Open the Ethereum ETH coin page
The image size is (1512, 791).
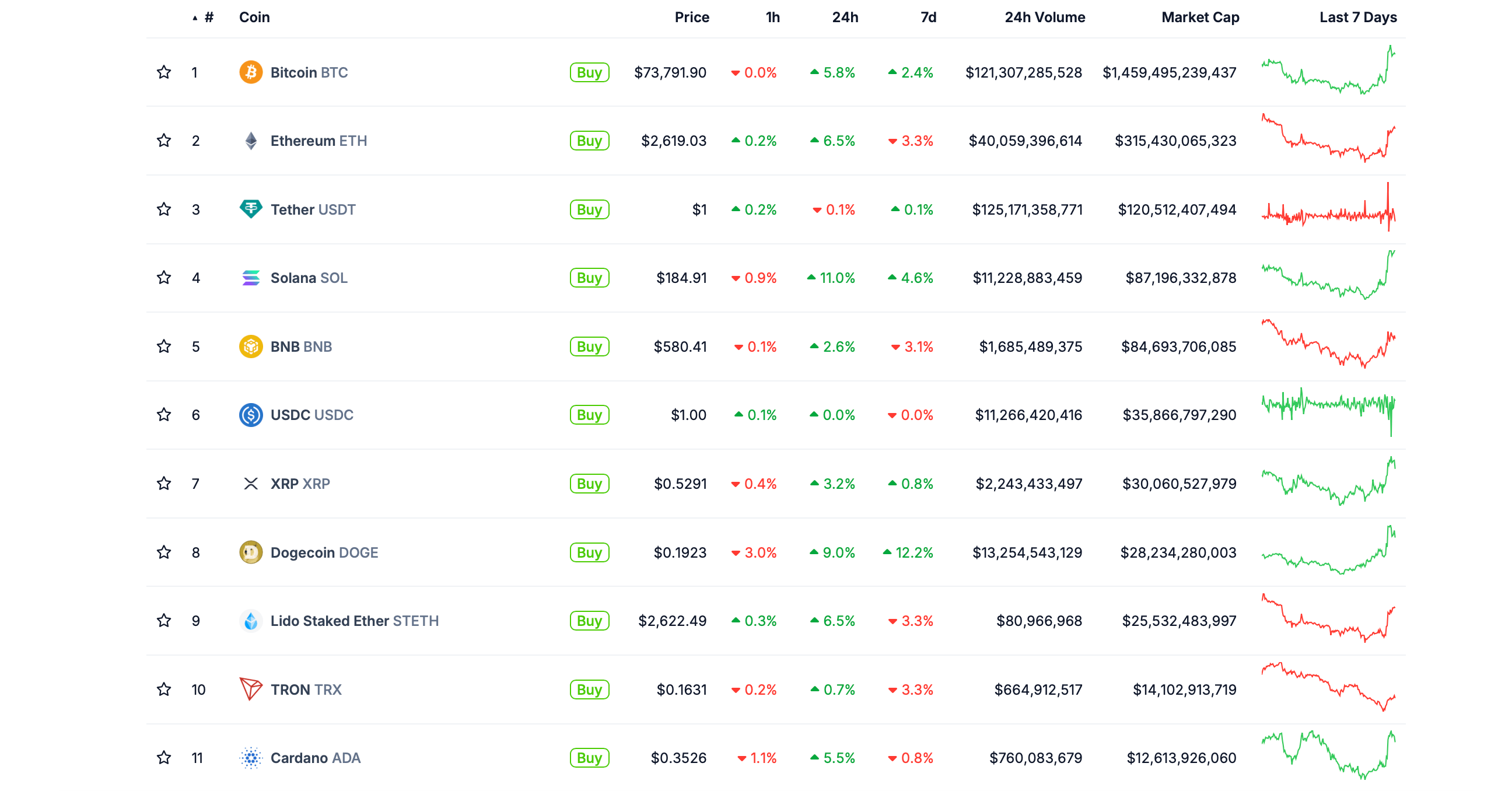318,141
